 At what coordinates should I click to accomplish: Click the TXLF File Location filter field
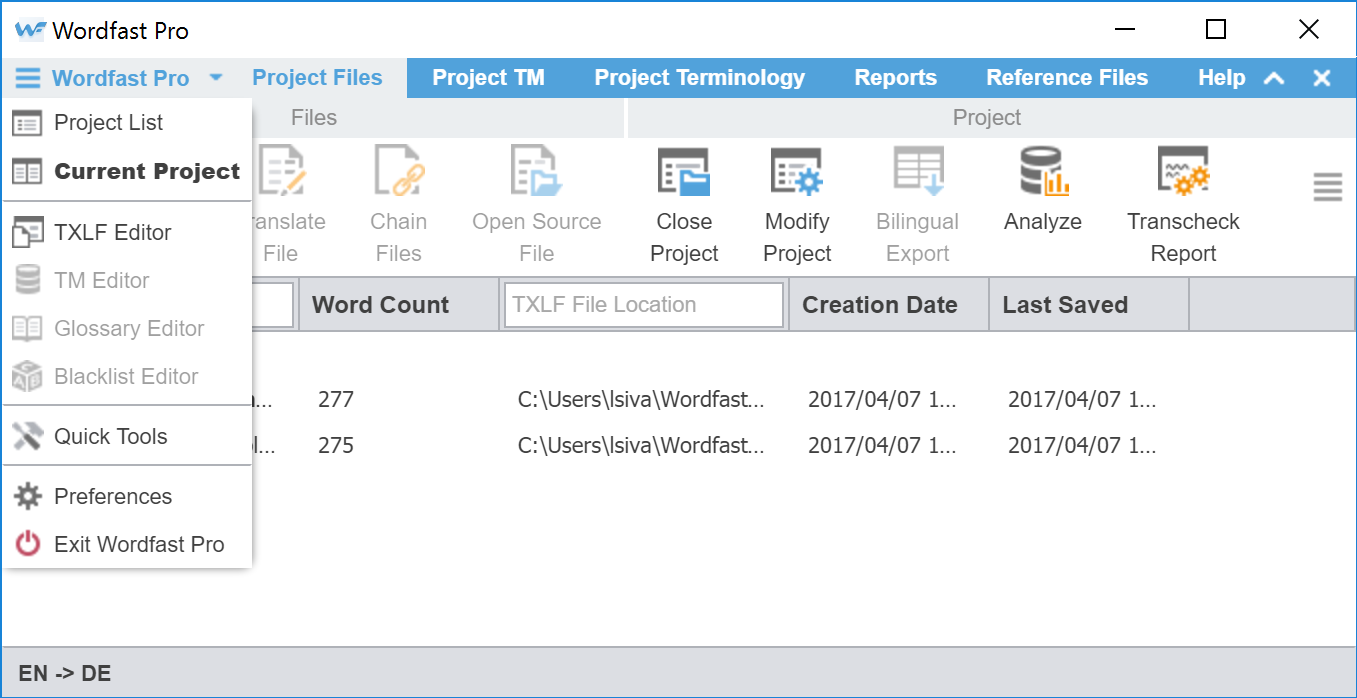pos(643,305)
